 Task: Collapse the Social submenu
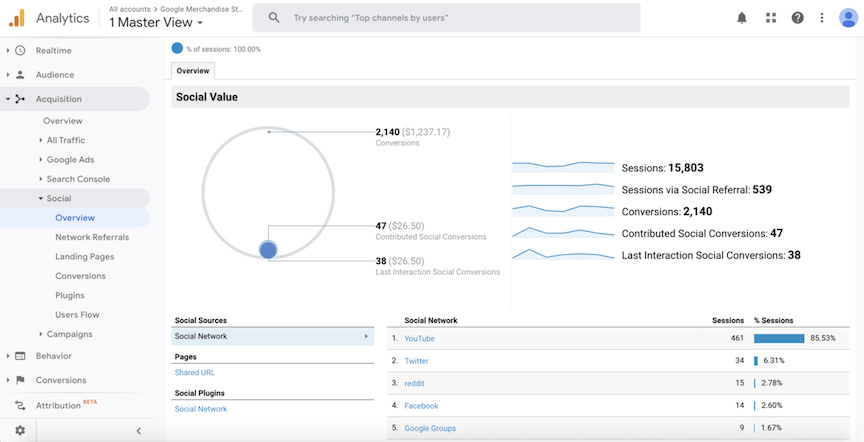(41, 198)
